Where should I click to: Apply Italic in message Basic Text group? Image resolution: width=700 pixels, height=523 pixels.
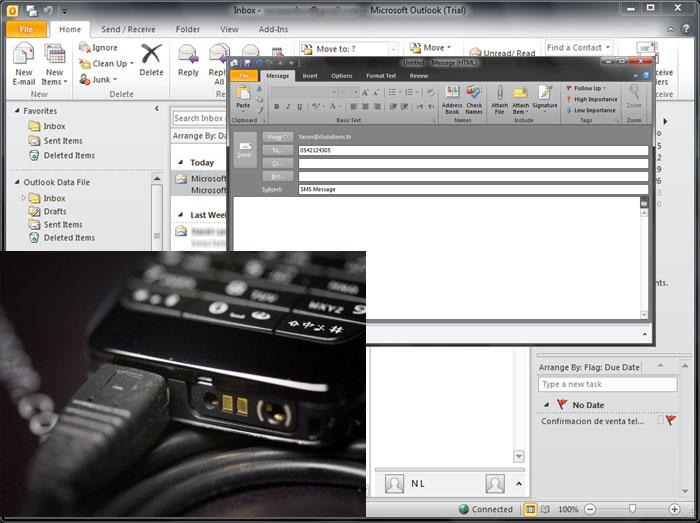[x=288, y=106]
